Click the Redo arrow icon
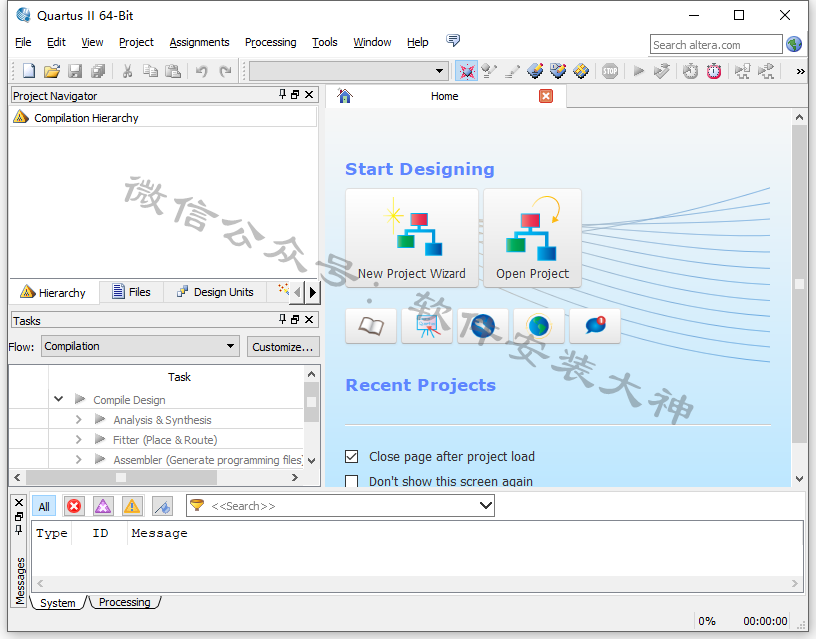 click(225, 71)
